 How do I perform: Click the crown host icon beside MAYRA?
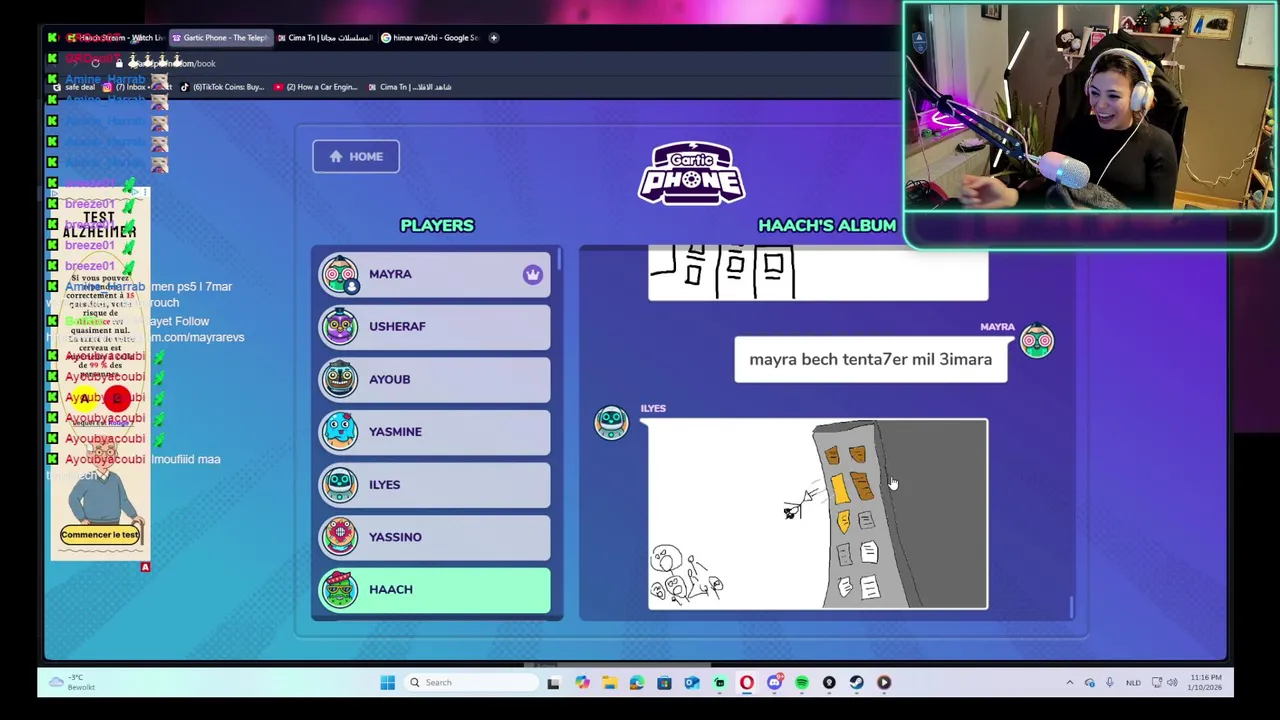click(x=532, y=274)
